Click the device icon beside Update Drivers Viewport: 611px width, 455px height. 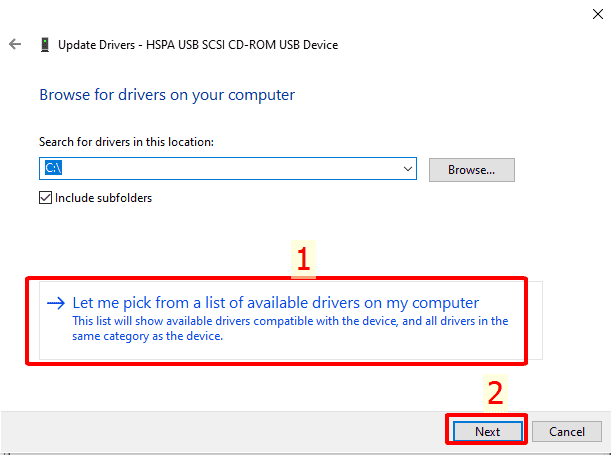[x=45, y=44]
